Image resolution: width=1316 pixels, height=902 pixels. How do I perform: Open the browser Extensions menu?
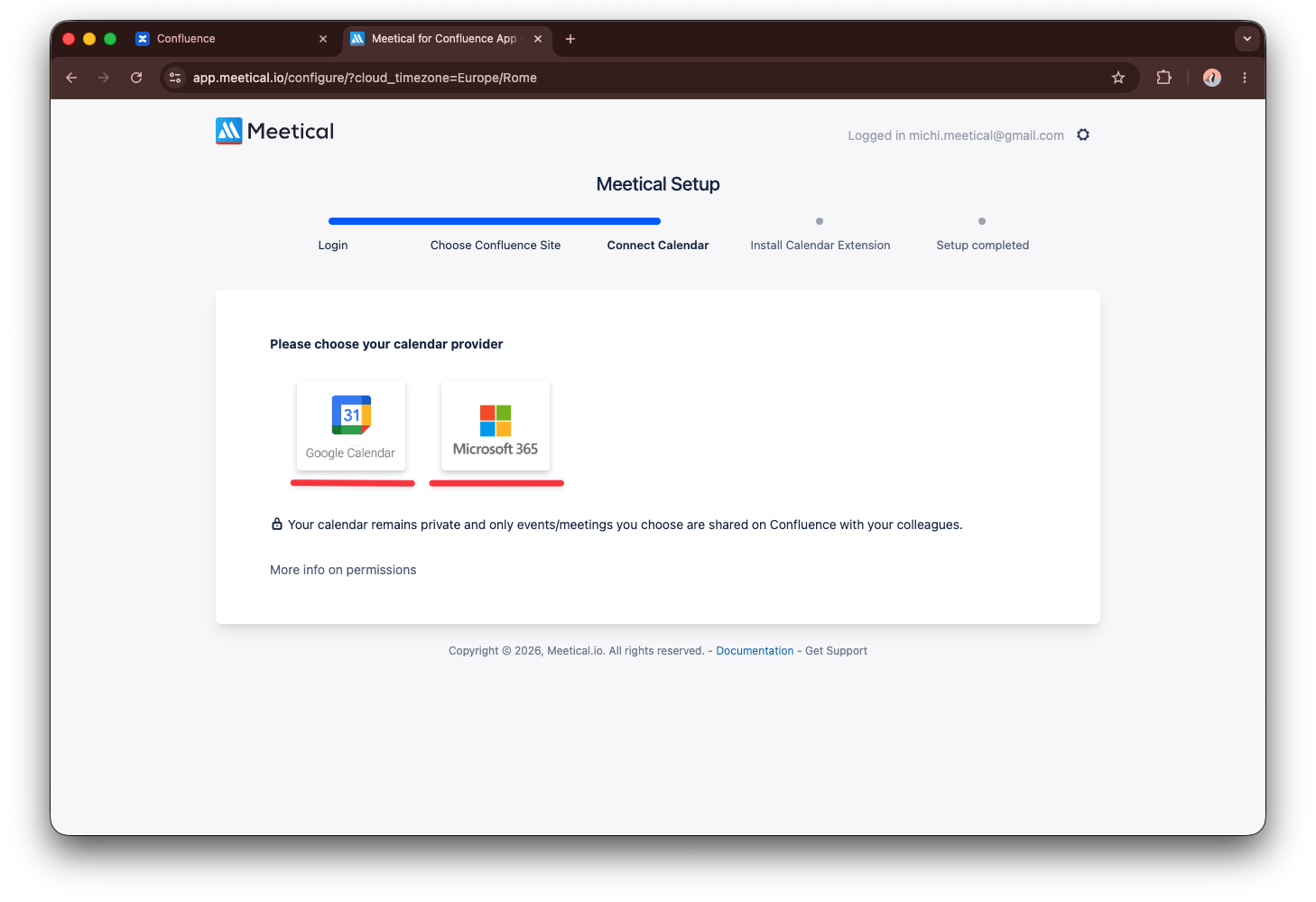coord(1163,78)
